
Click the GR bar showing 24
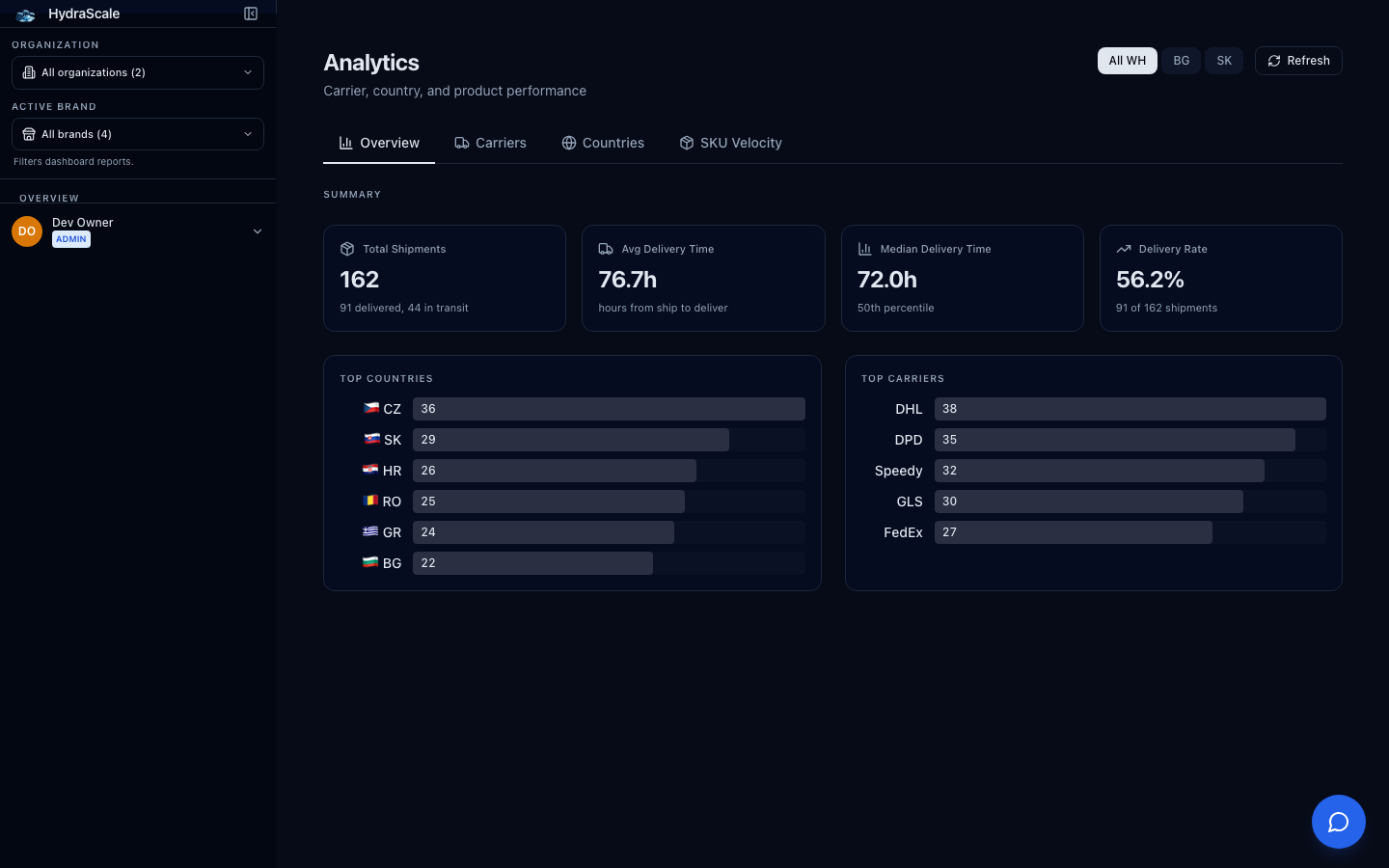click(x=543, y=532)
